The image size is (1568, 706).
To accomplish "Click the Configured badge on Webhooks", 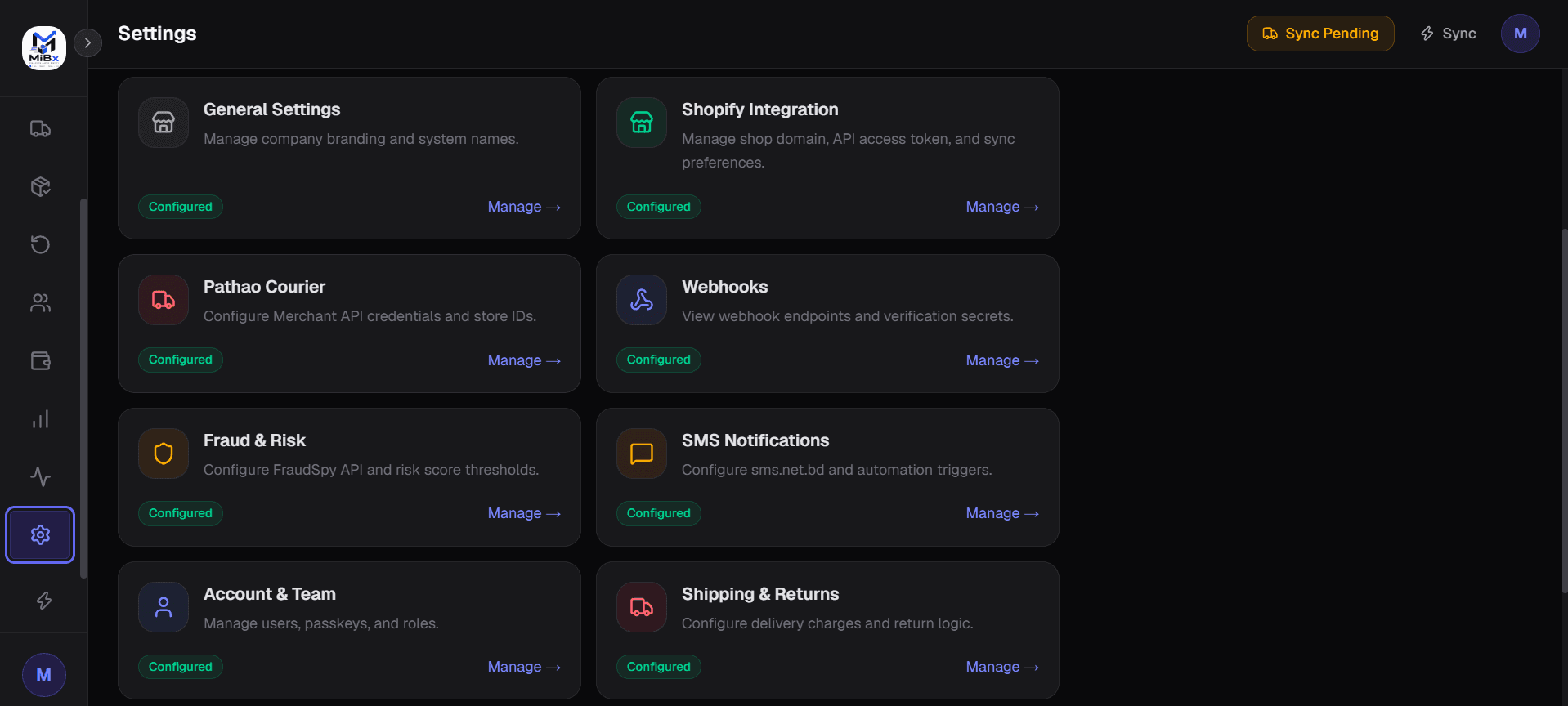I will point(659,360).
